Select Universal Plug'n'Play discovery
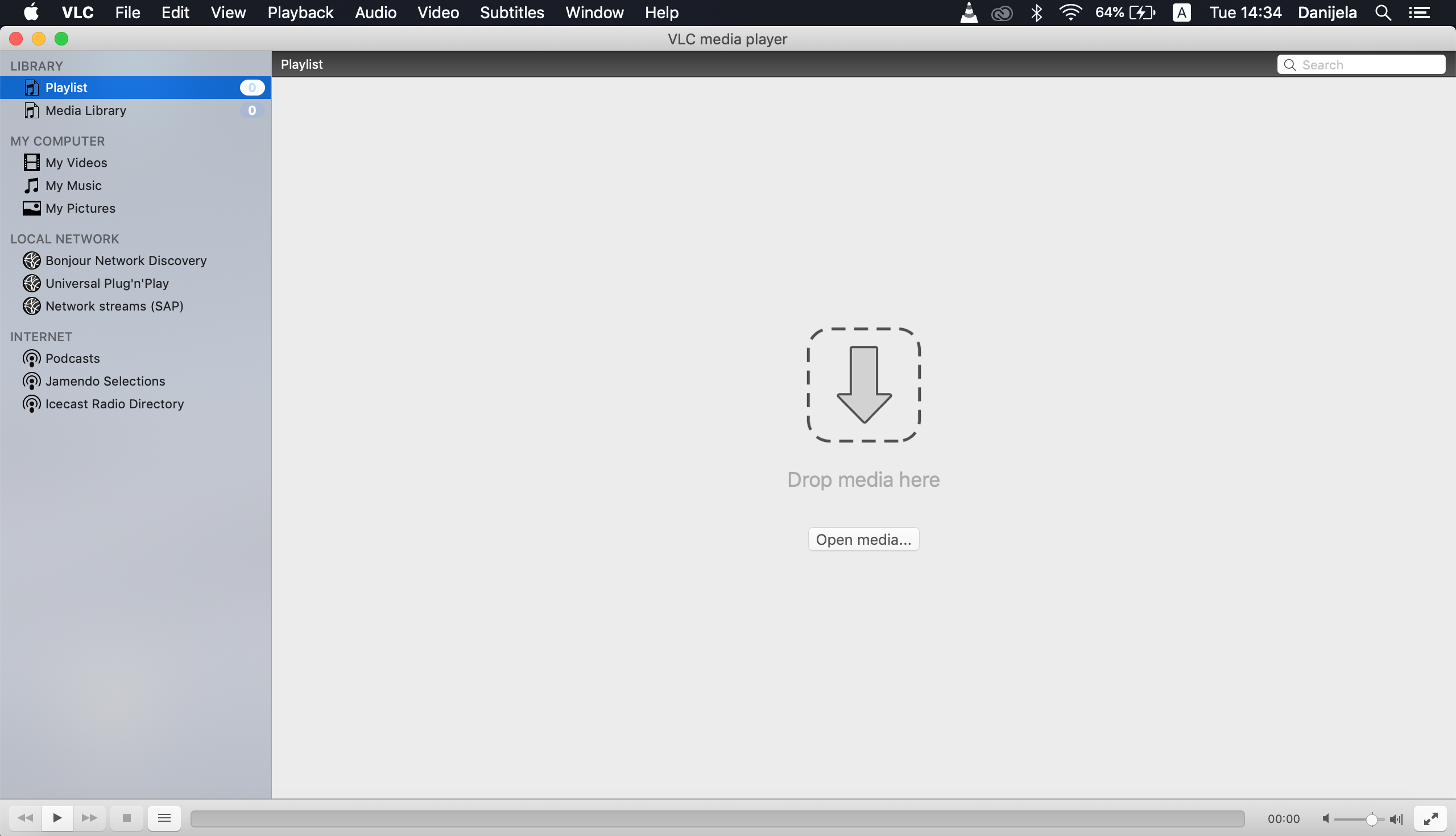Screen dimensions: 1456x836 coord(107,283)
